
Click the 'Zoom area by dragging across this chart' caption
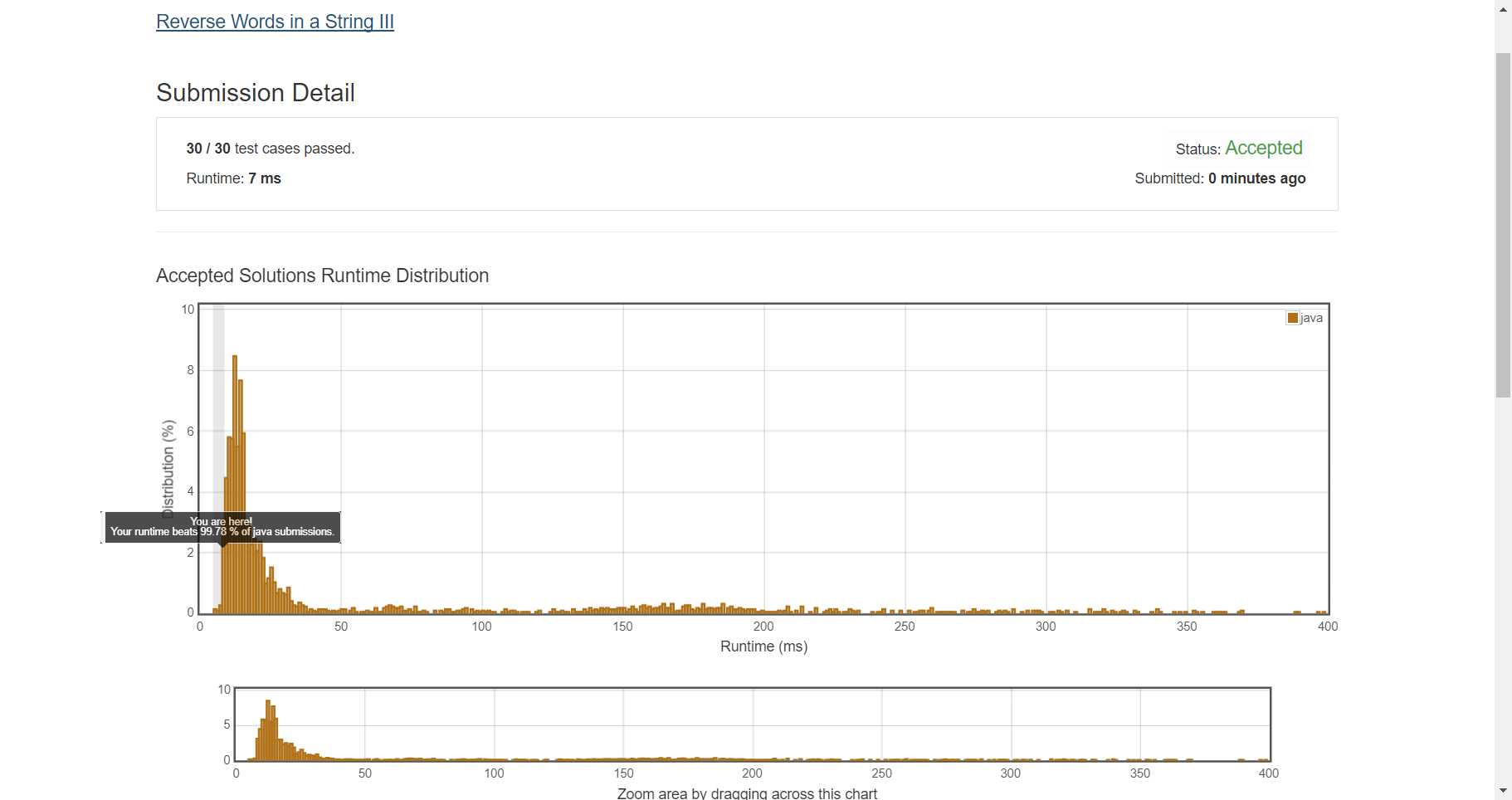747,793
